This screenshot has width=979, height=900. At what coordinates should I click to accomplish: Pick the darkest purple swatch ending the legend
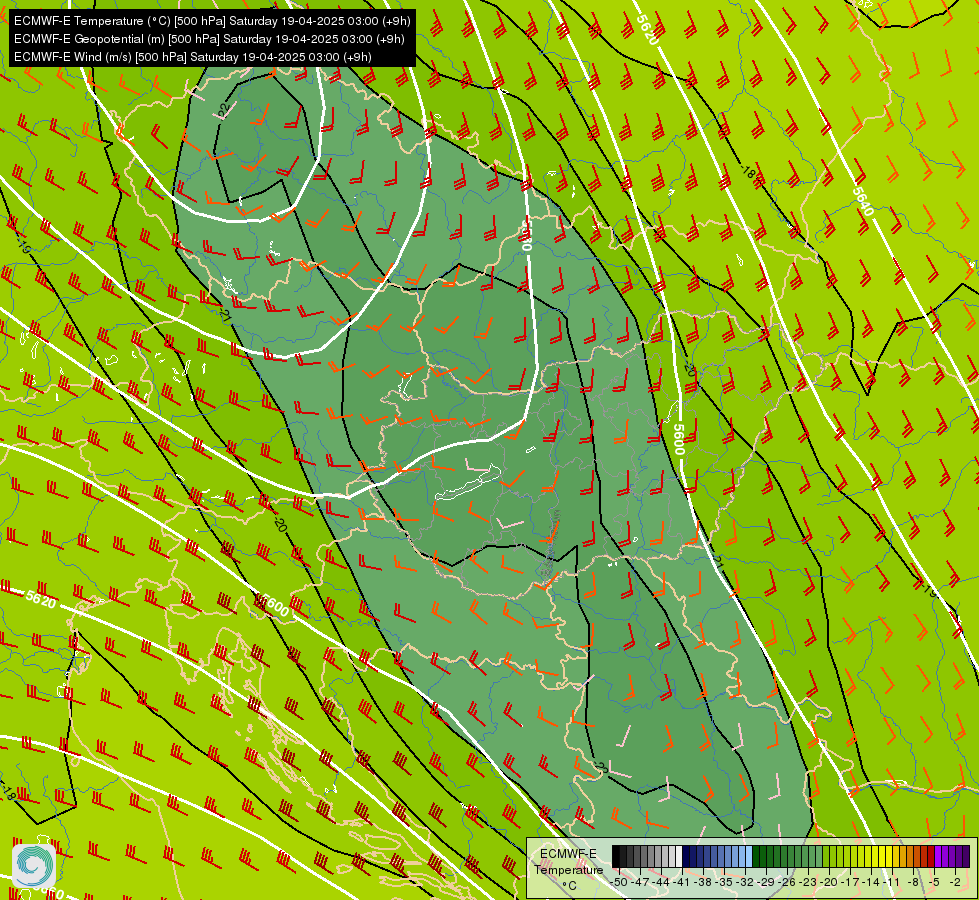coord(967,856)
